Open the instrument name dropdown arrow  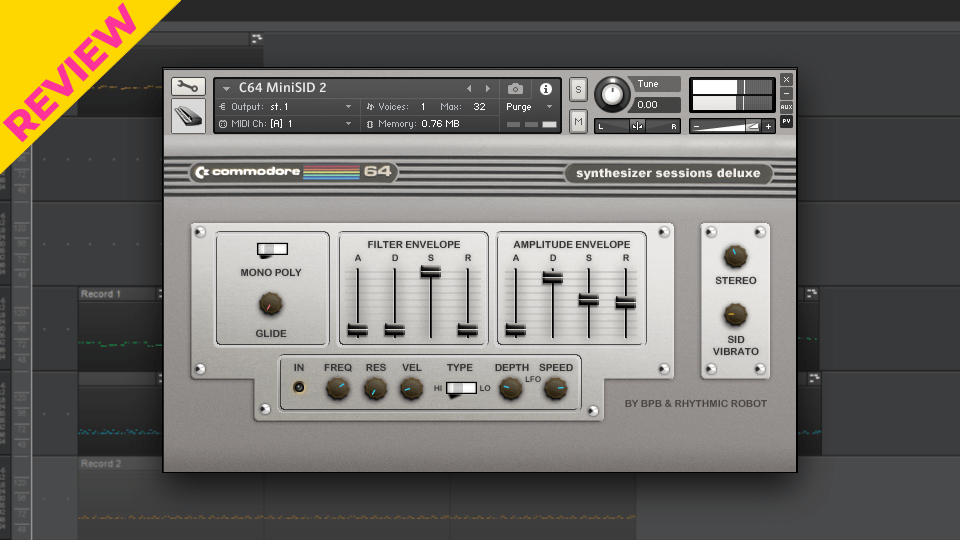coord(226,89)
